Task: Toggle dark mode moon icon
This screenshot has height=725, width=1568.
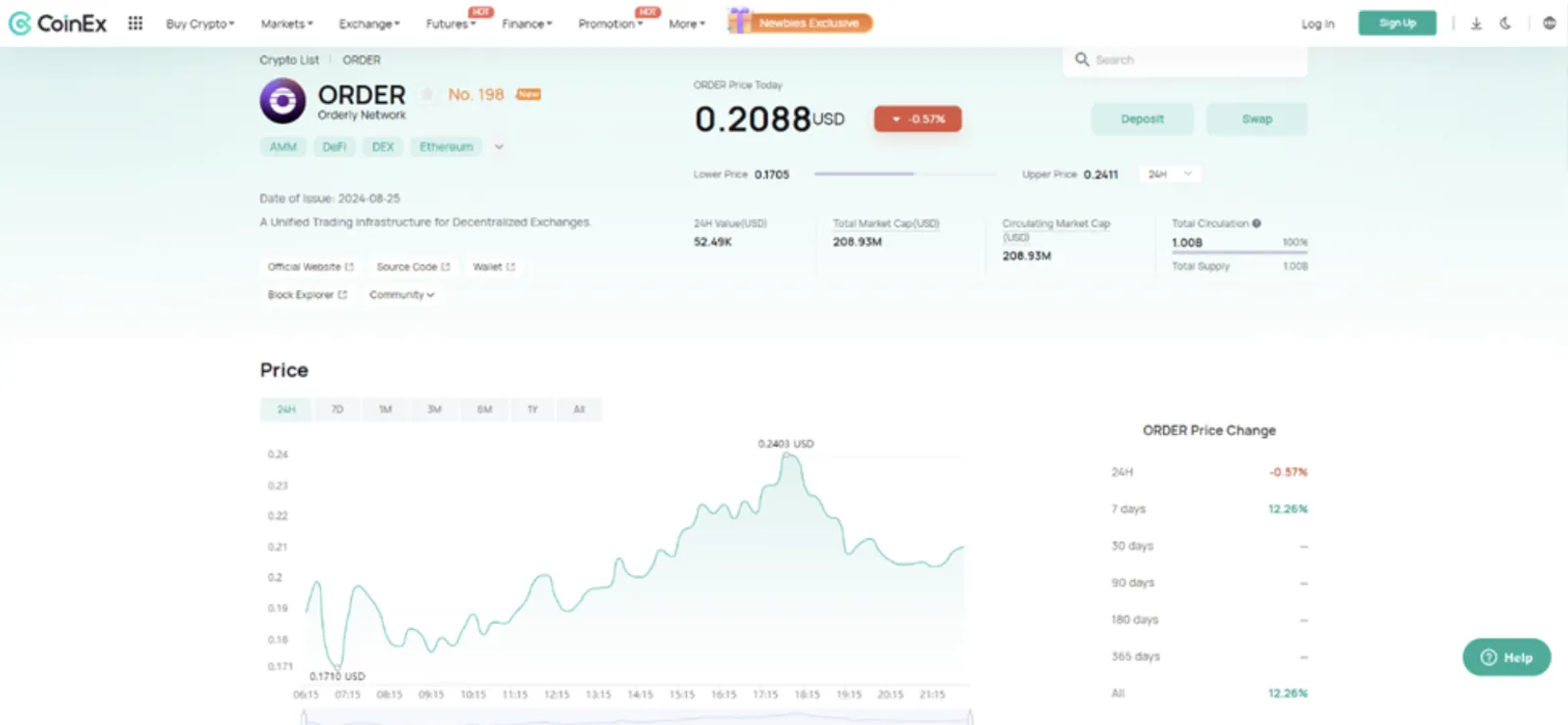Action: pos(1505,23)
